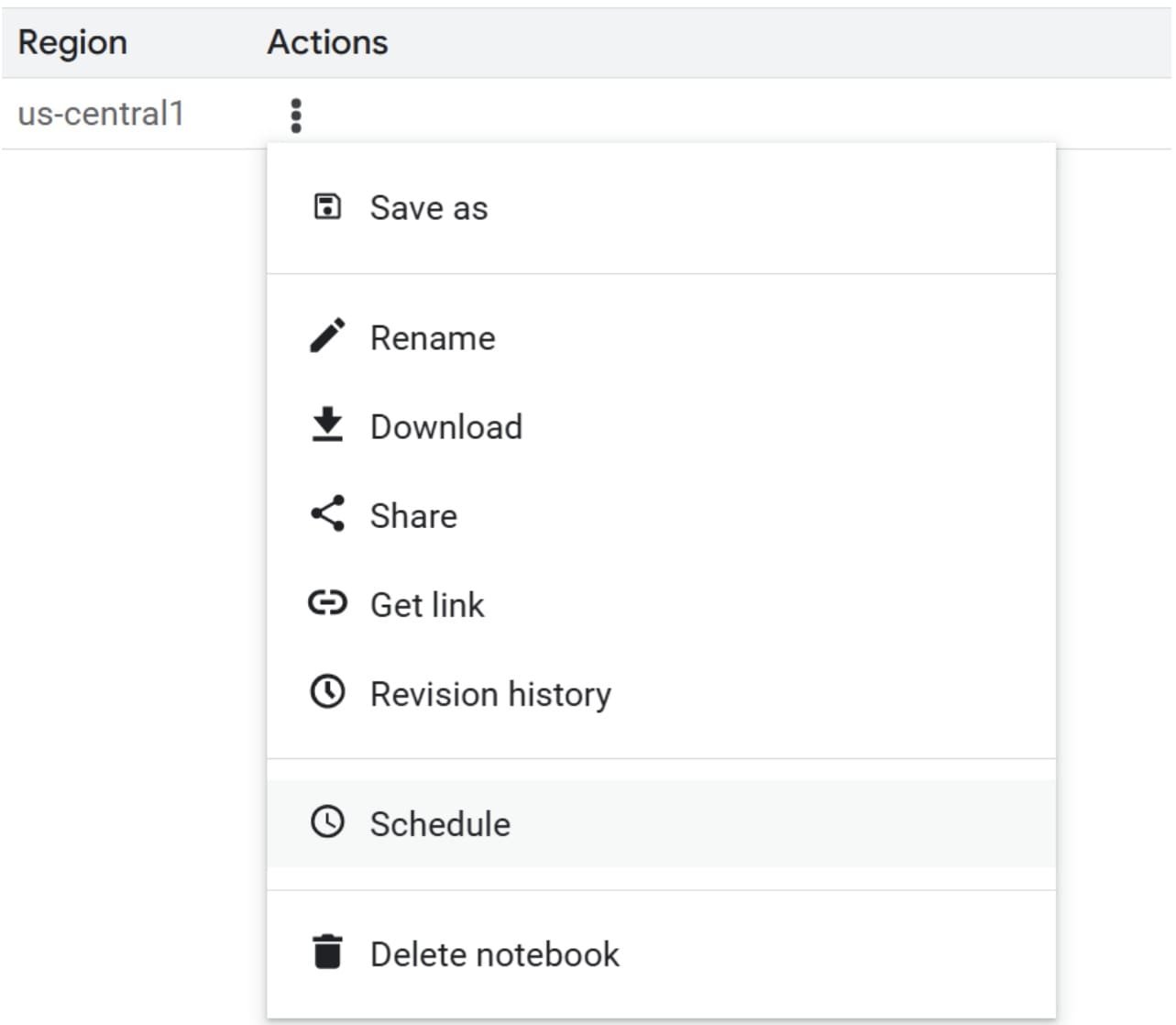Select the Rename menu entry
Screen dimensions: 1176x1025
[433, 338]
